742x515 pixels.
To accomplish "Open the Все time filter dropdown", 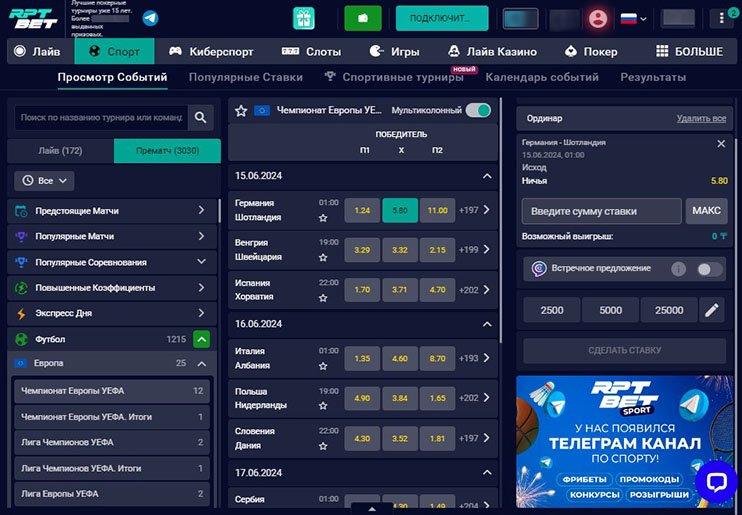I will click(44, 181).
